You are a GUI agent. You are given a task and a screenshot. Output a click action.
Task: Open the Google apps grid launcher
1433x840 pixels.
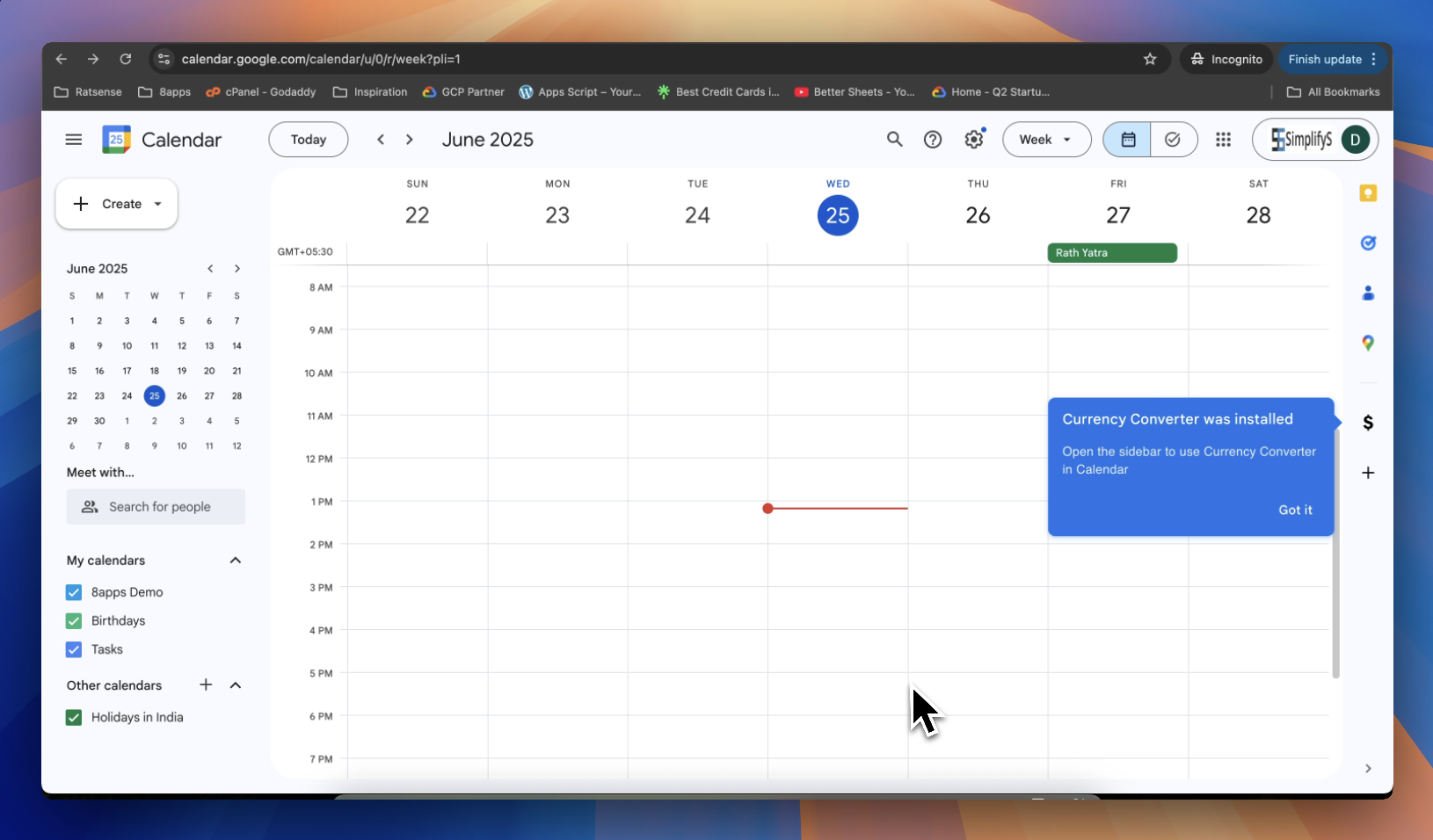point(1223,140)
